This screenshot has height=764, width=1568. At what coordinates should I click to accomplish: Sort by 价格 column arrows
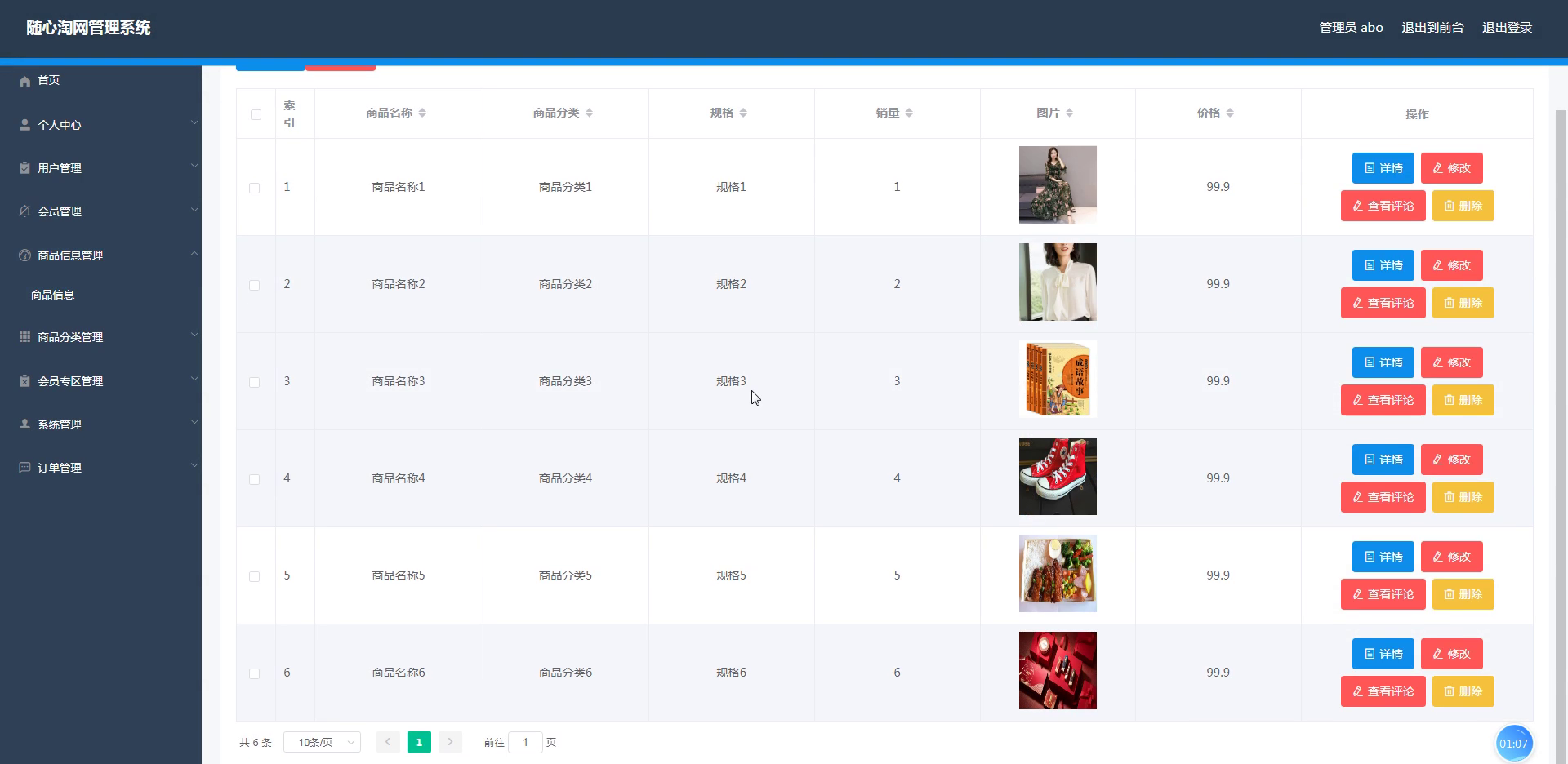[1230, 113]
